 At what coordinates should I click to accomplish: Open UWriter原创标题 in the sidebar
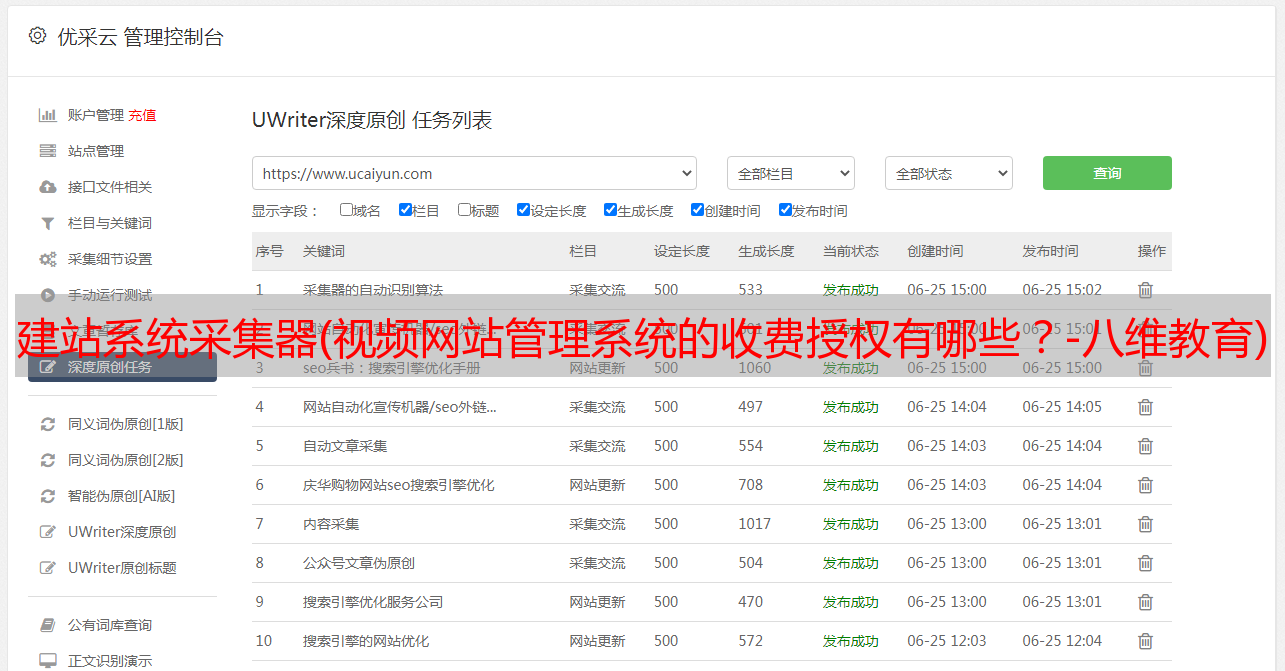[122, 568]
